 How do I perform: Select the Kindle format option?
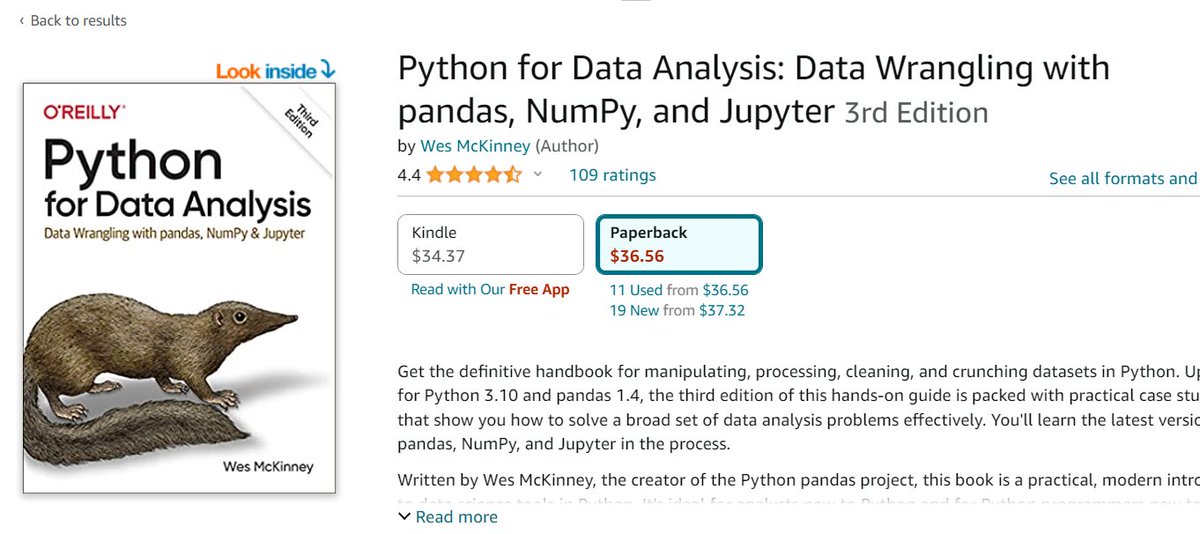click(490, 244)
